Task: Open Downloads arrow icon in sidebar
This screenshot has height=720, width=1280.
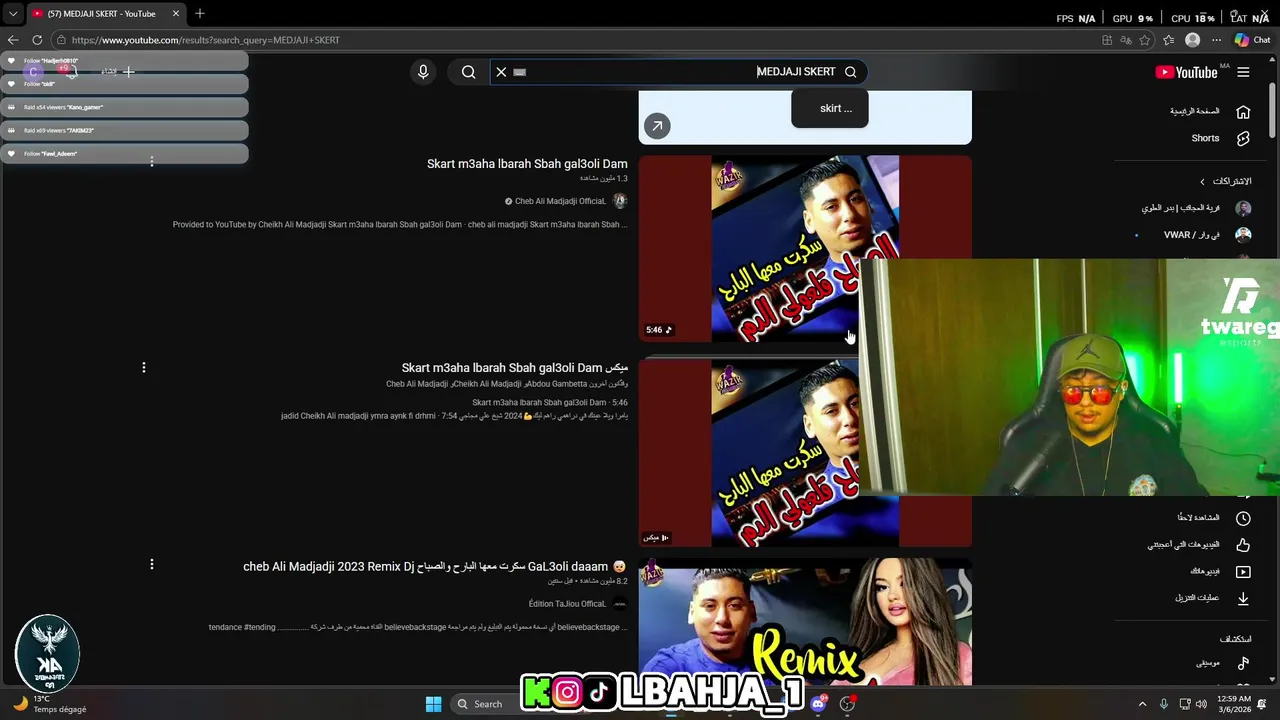Action: 1243,598
